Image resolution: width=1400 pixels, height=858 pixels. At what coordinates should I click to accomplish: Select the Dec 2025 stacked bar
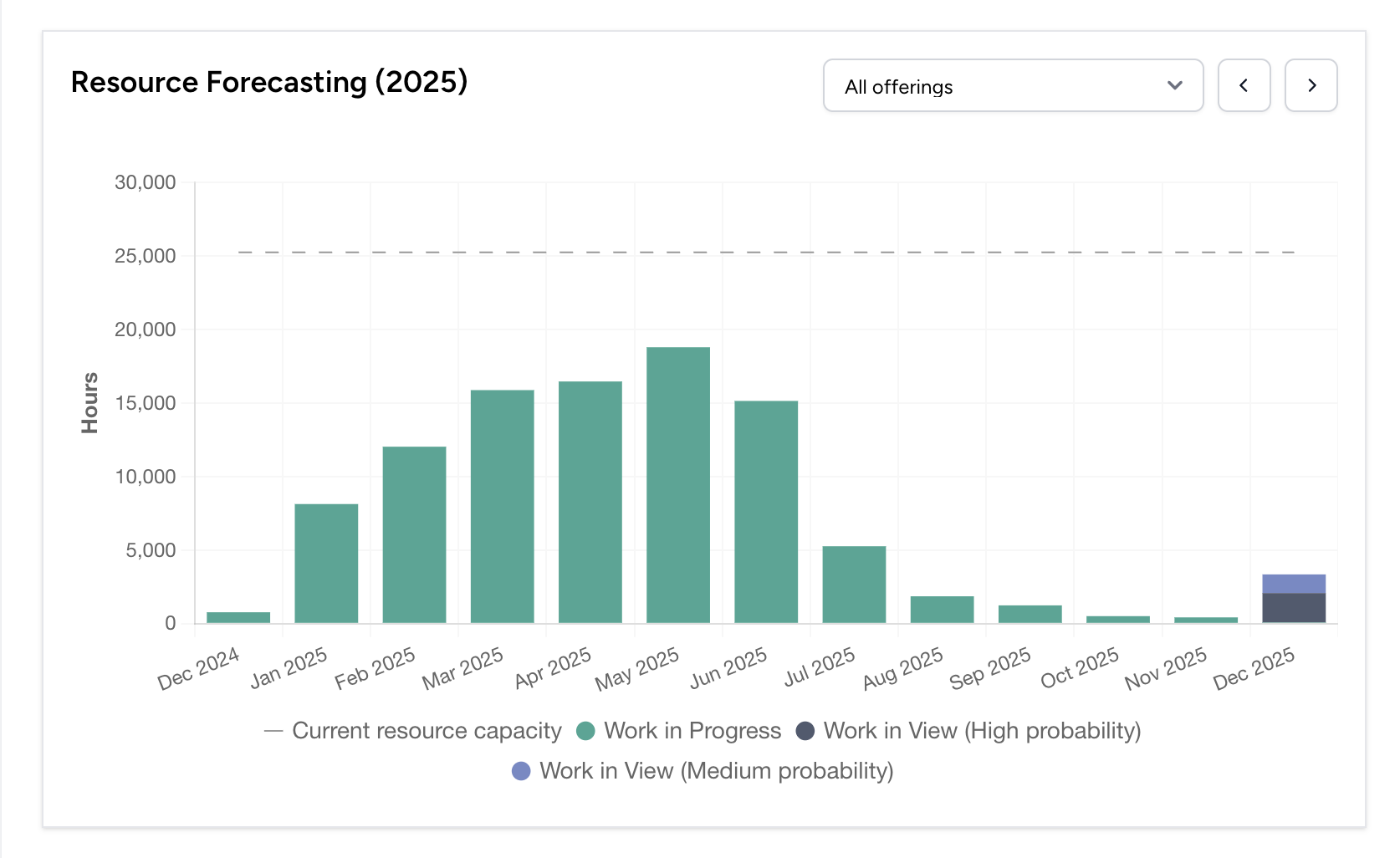[x=1293, y=598]
